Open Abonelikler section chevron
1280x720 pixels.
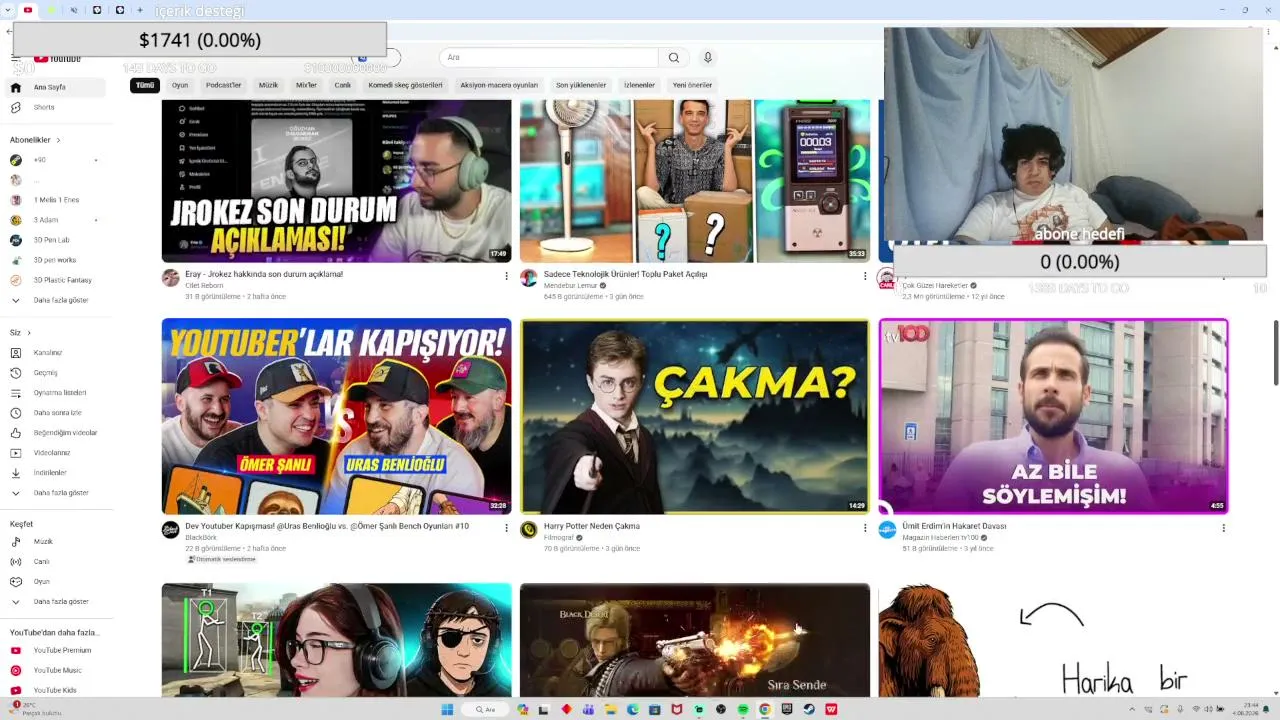click(58, 140)
